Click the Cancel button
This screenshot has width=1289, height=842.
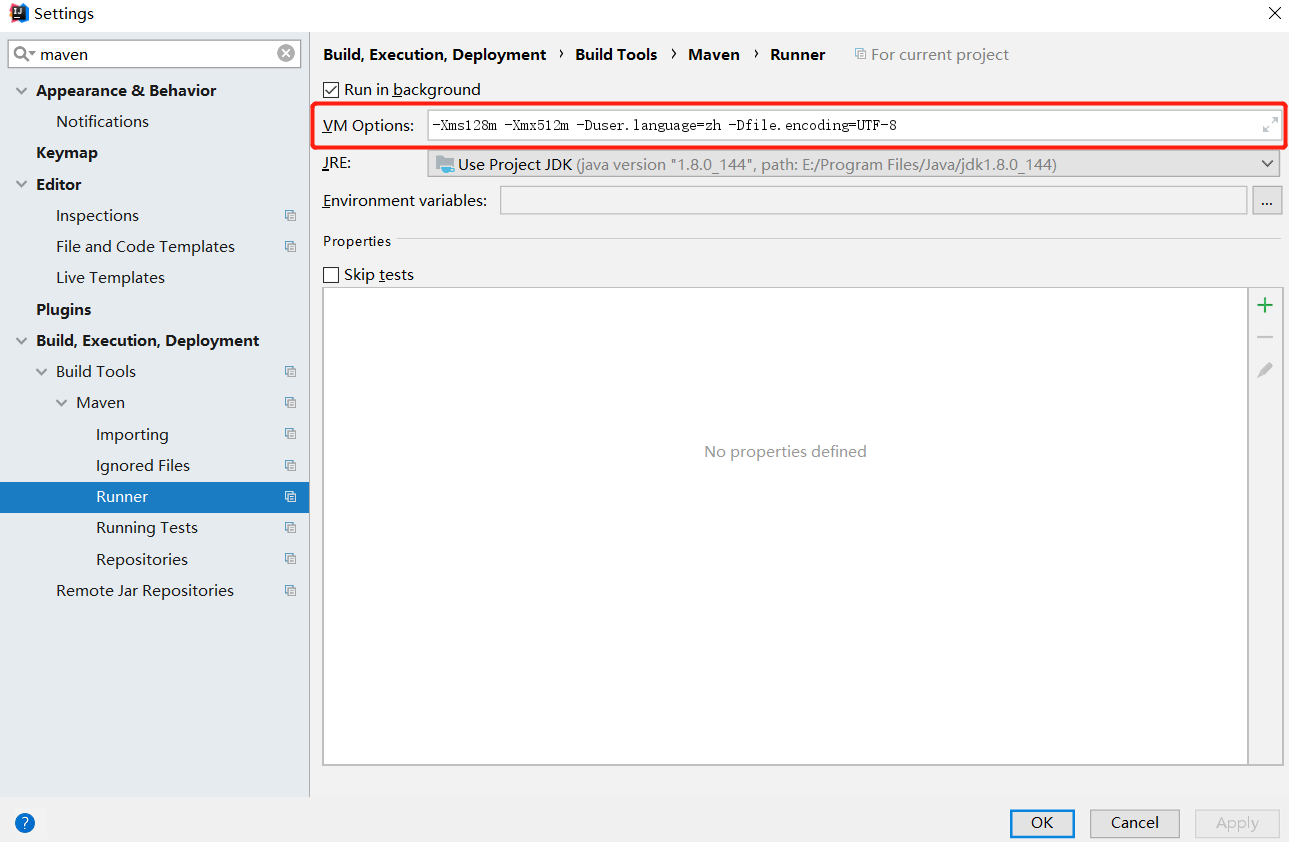tap(1135, 823)
